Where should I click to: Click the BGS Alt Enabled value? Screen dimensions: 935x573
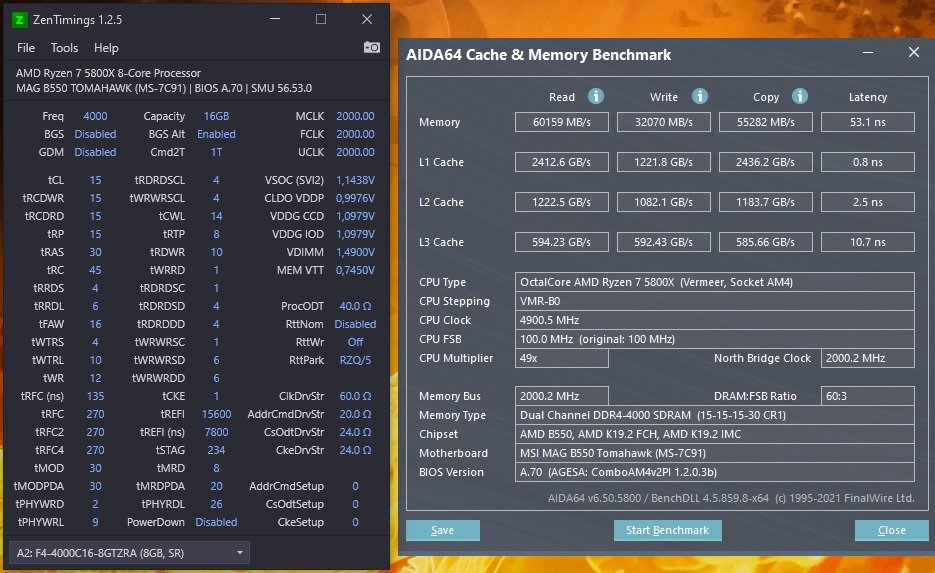click(216, 134)
